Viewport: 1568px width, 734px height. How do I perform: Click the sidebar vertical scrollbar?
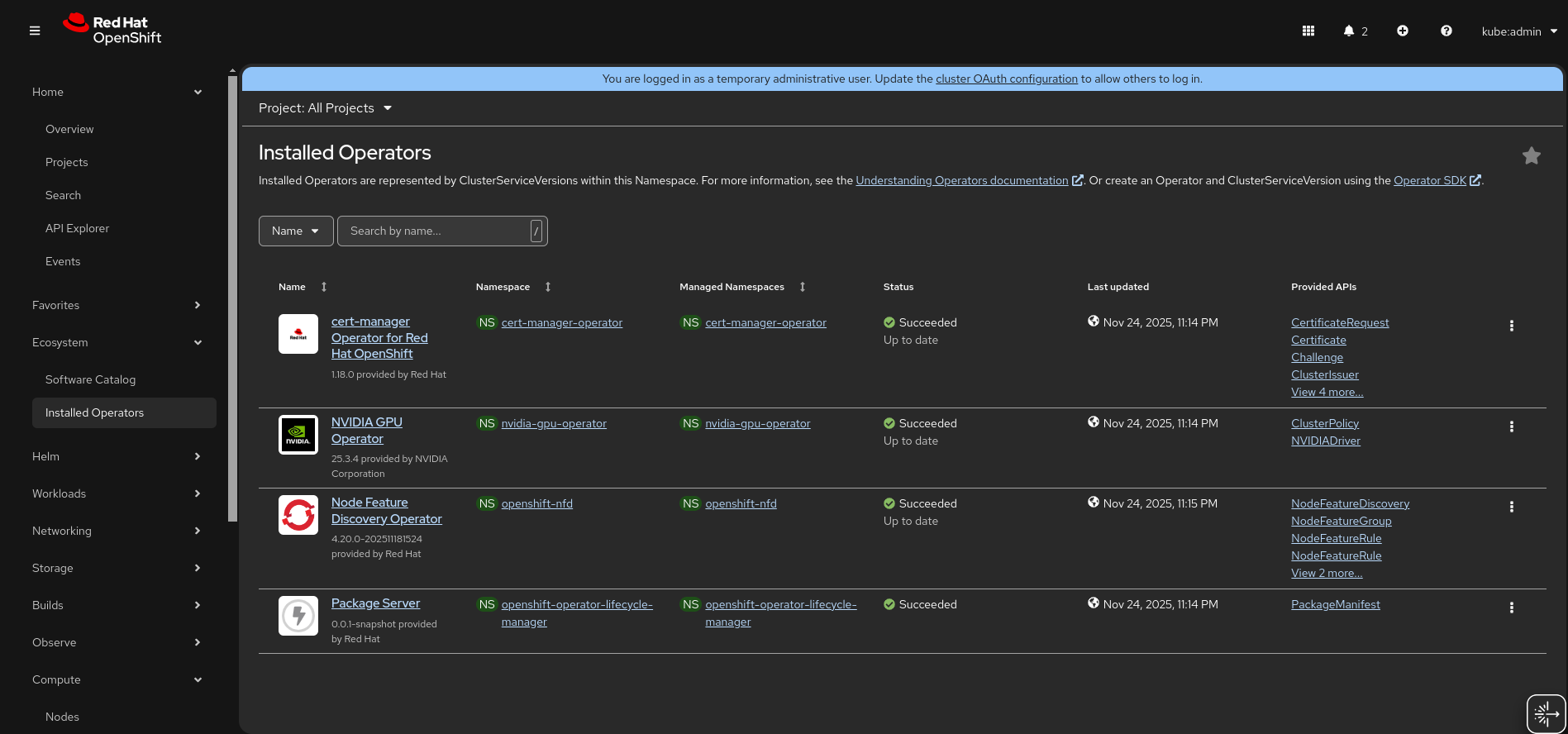point(232,298)
